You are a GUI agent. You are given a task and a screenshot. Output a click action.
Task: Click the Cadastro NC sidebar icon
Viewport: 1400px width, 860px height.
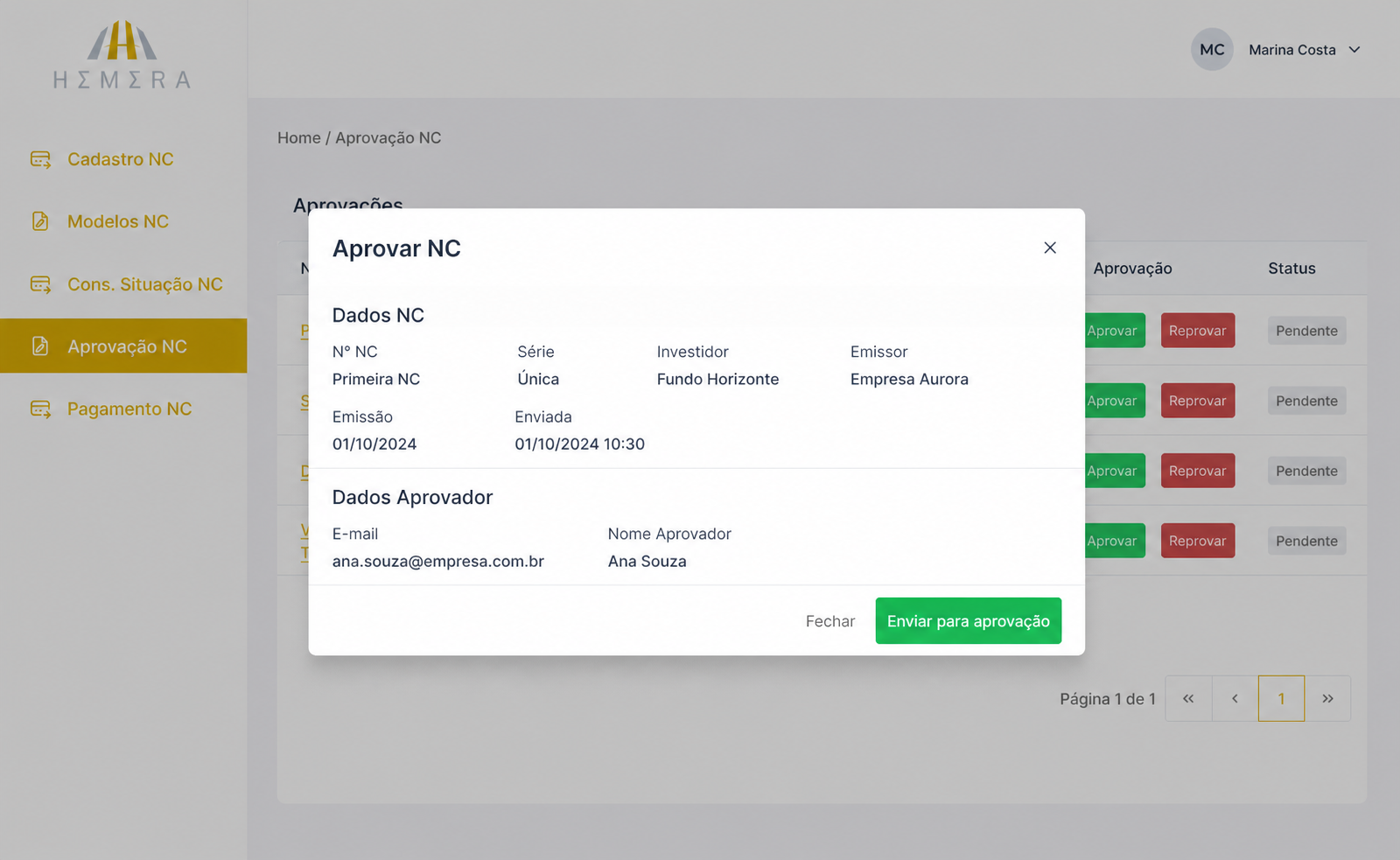(40, 159)
